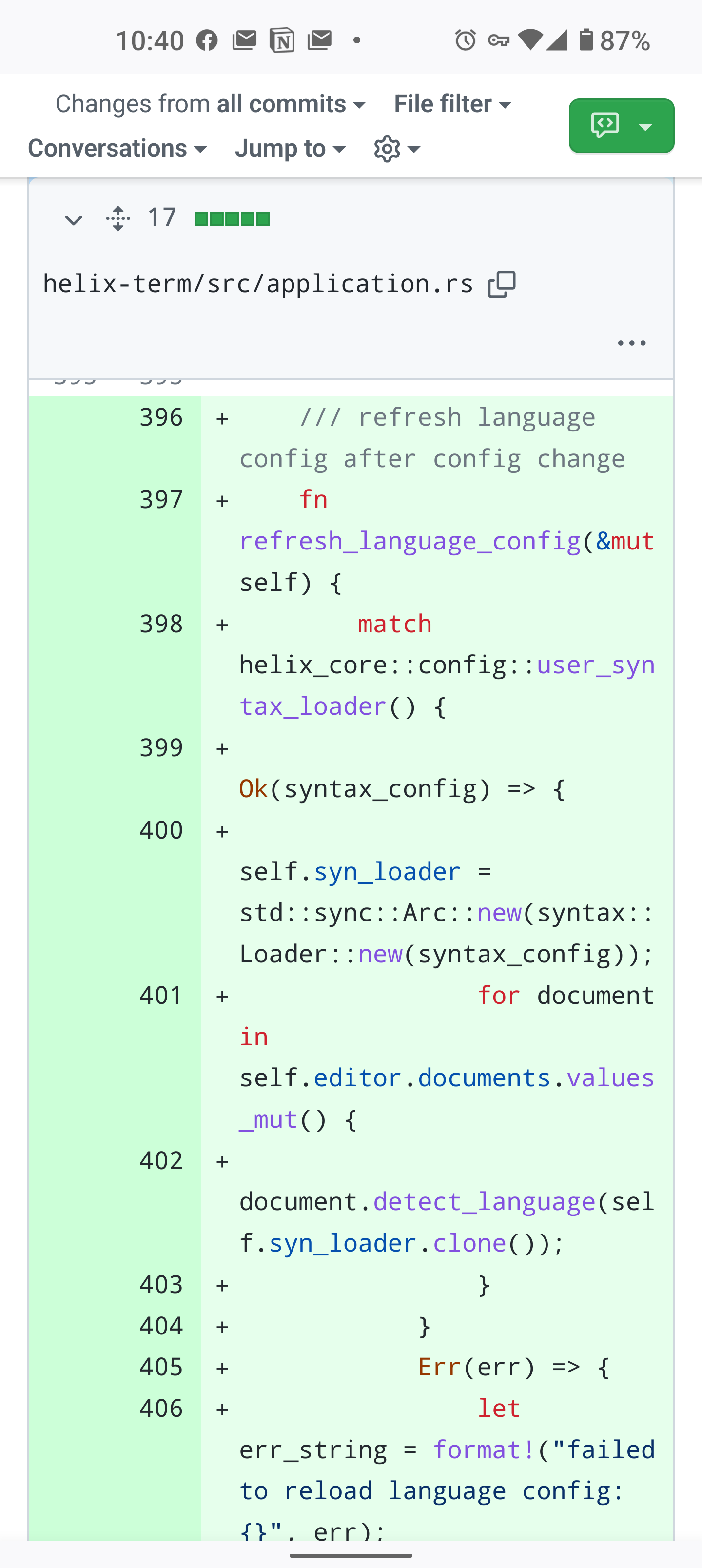The image size is (702, 1568).
Task: Click line number 400 in the gutter
Action: click(x=161, y=830)
